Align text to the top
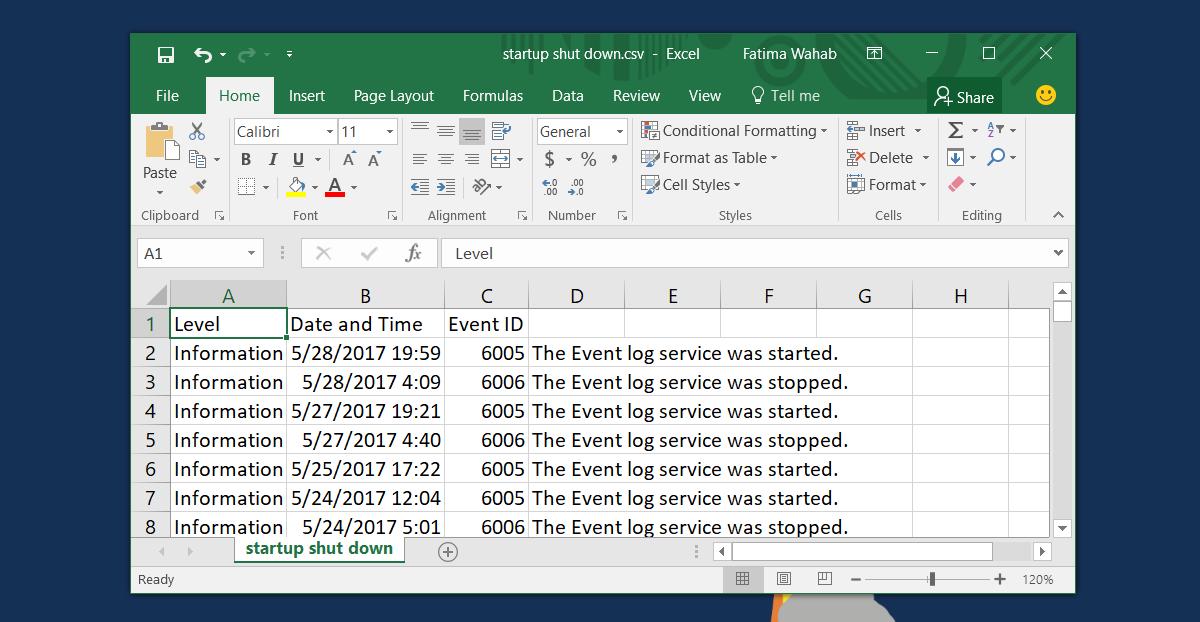The height and width of the screenshot is (622, 1200). [420, 131]
